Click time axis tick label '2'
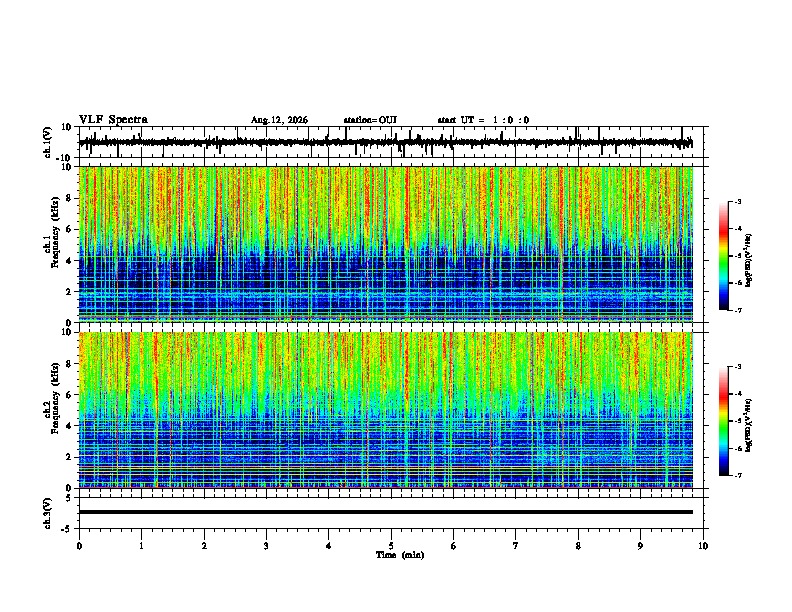The width and height of the screenshot is (792, 612). click(x=204, y=546)
